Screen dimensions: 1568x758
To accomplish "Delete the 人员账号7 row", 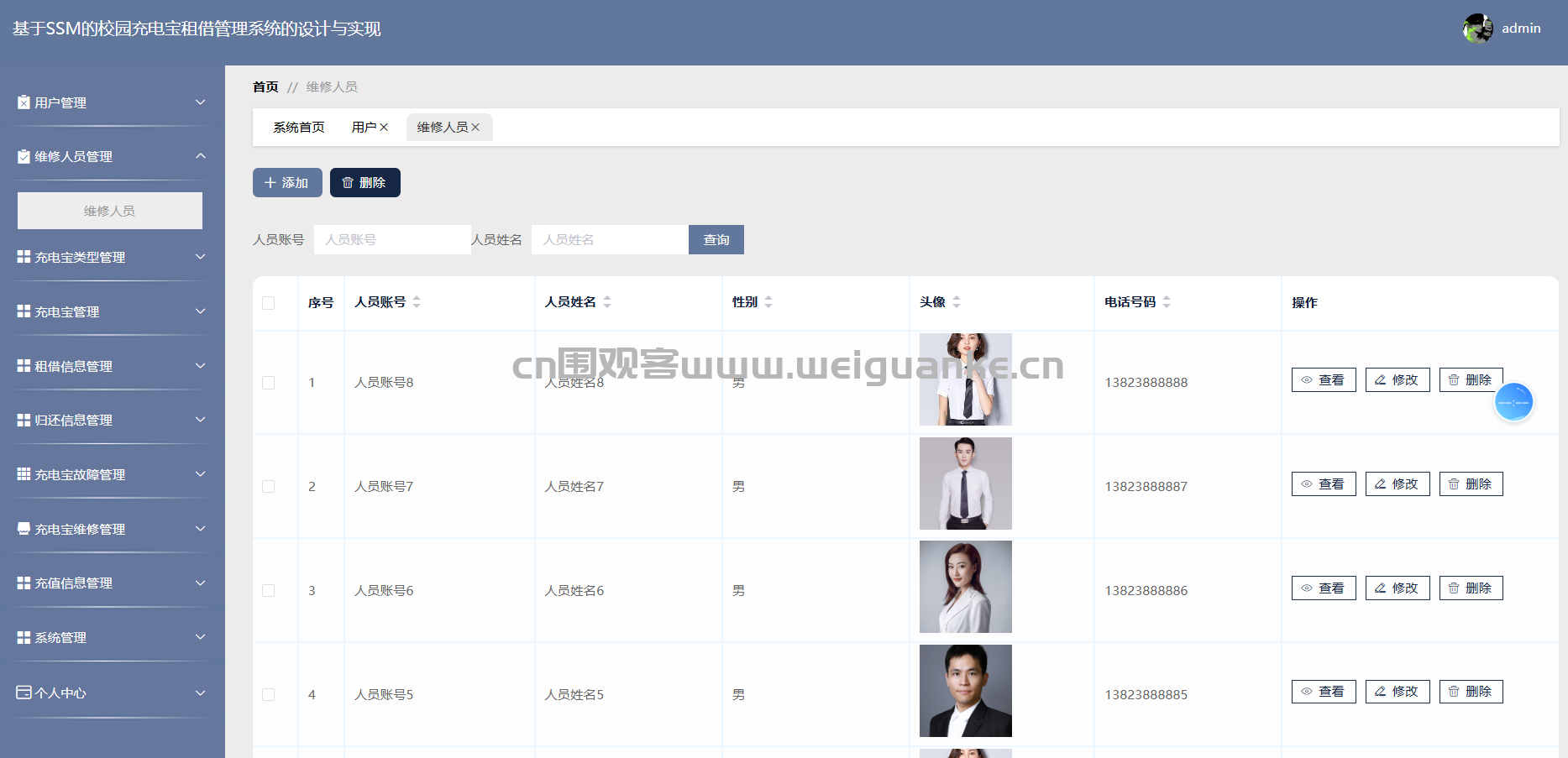I will 1471,484.
